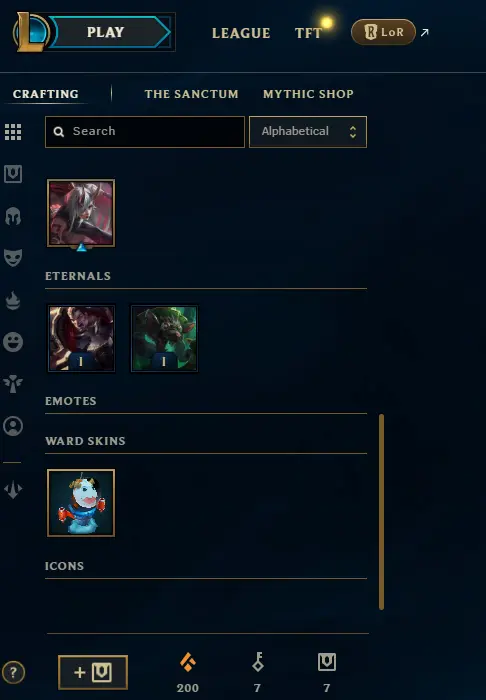Filter by emotes smiley icon
Image resolution: width=486 pixels, height=700 pixels.
click(x=13, y=342)
